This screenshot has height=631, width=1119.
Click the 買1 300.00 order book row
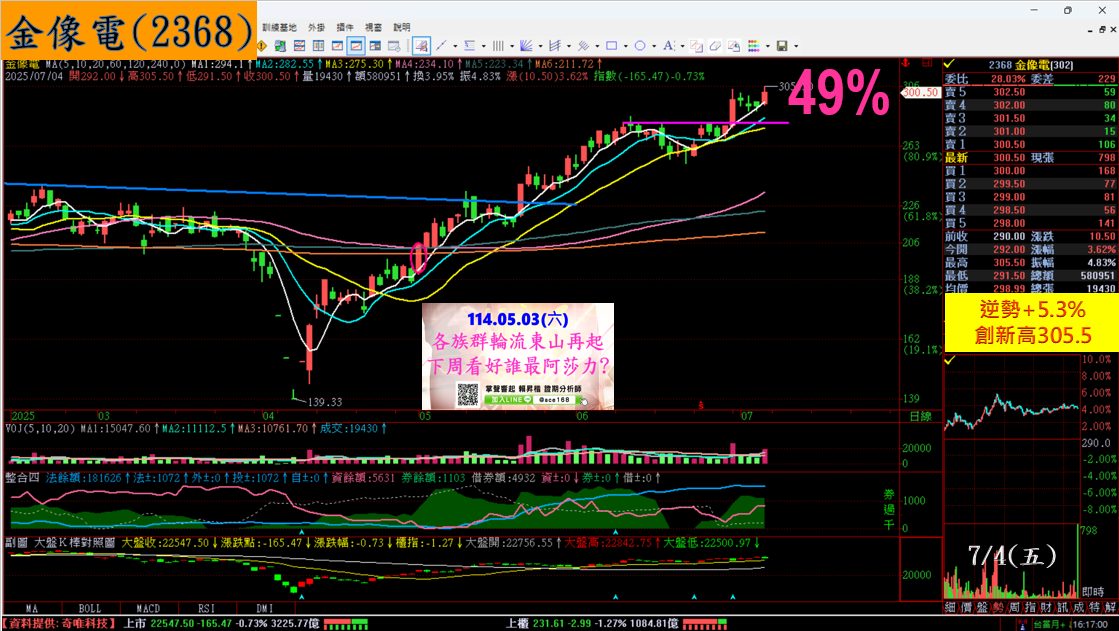click(1031, 171)
